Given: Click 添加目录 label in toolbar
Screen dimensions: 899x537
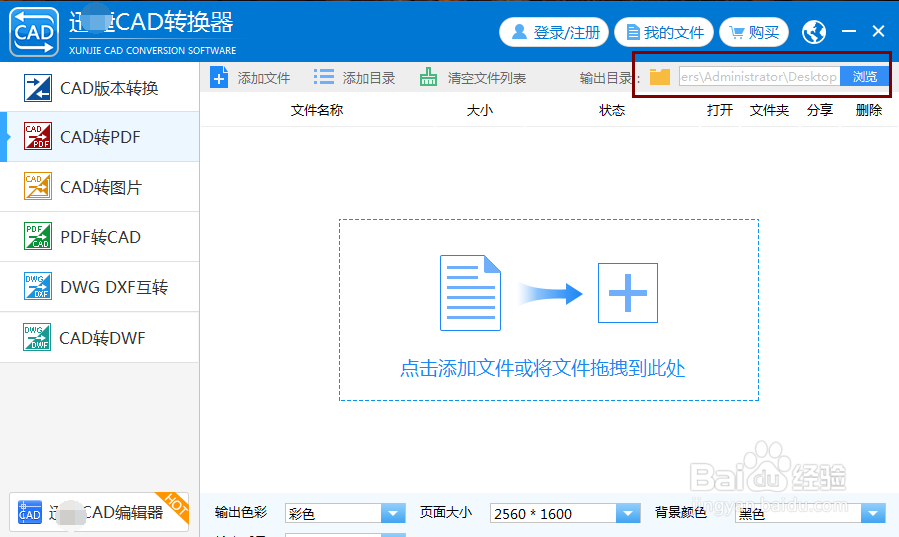Looking at the screenshot, I should 369,78.
